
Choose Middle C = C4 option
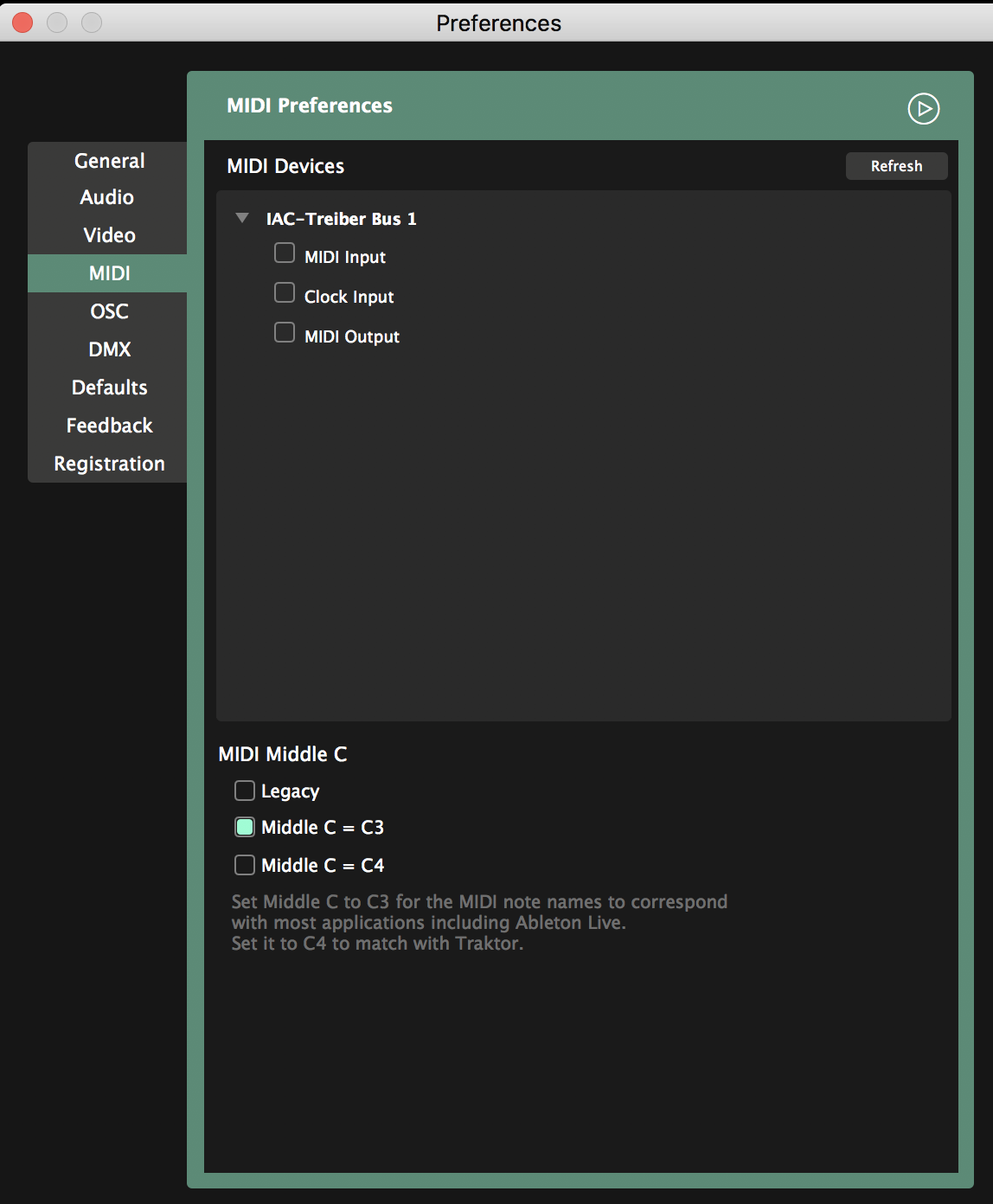tap(245, 865)
